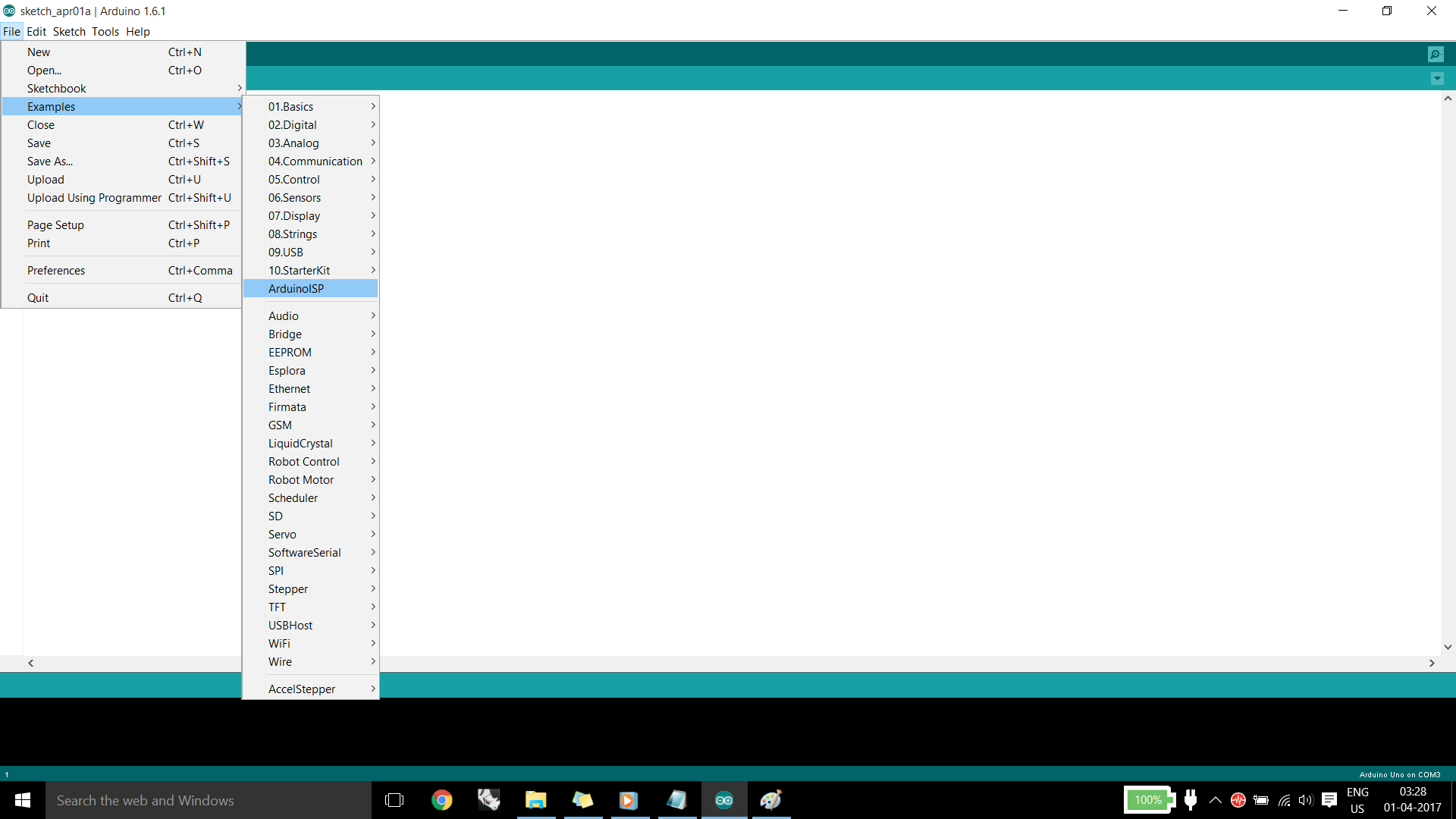This screenshot has height=819, width=1456.
Task: Click the battery tray icon
Action: (x=1261, y=800)
